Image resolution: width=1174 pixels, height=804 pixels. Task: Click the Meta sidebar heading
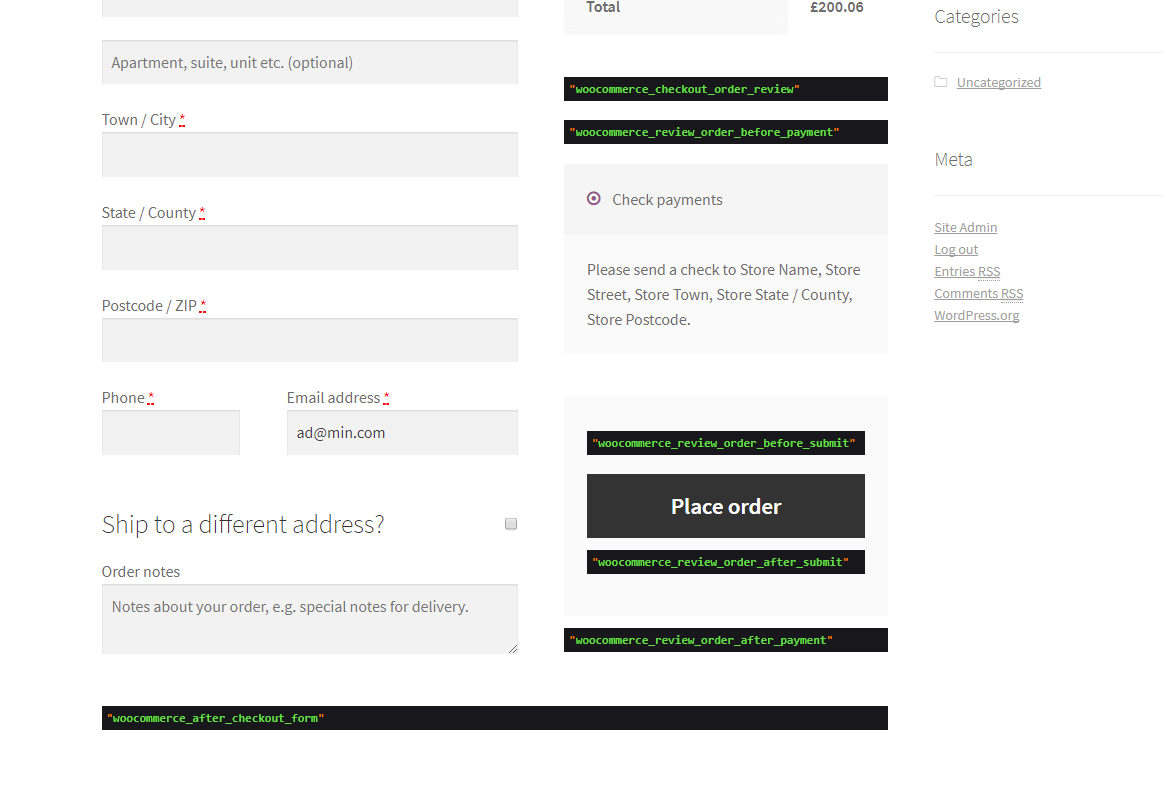953,159
